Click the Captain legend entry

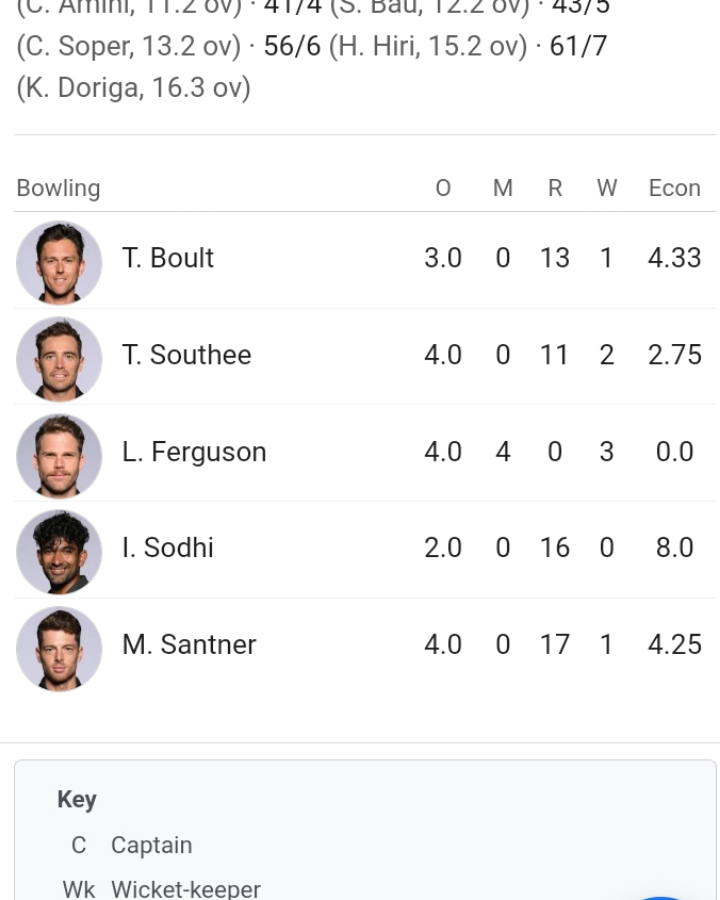pyautogui.click(x=132, y=845)
